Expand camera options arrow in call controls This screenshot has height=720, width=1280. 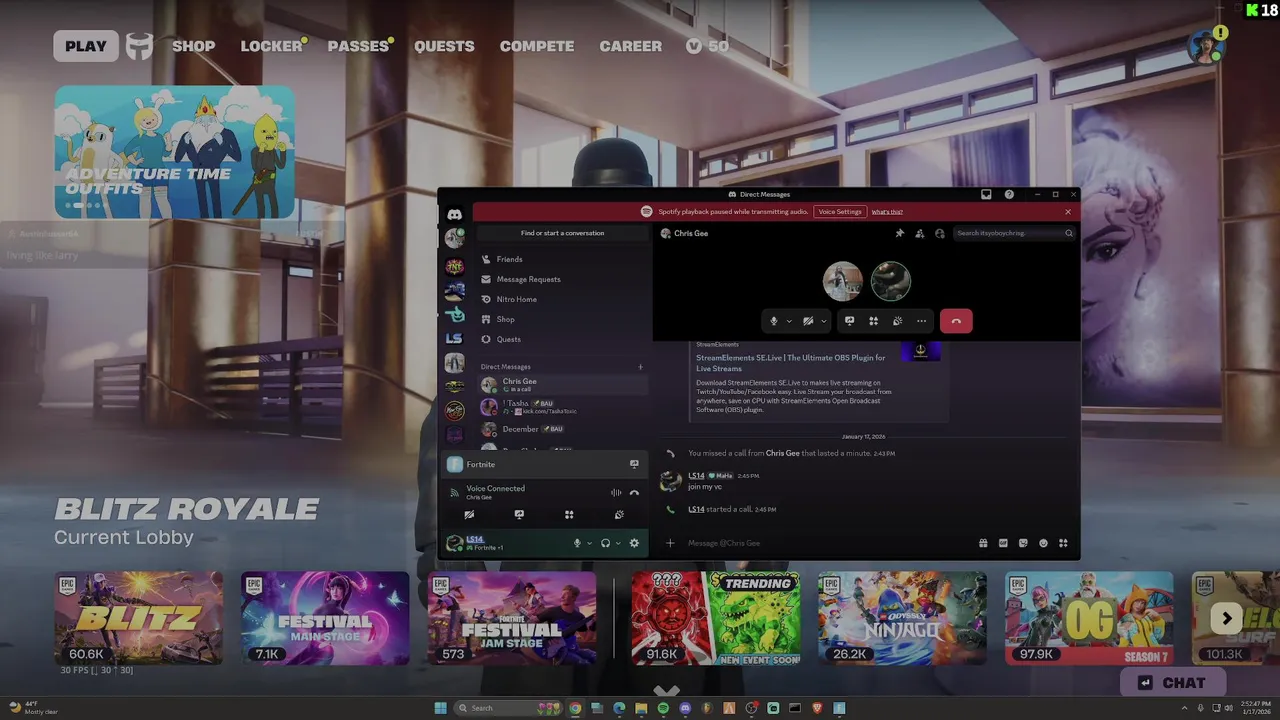(x=824, y=321)
